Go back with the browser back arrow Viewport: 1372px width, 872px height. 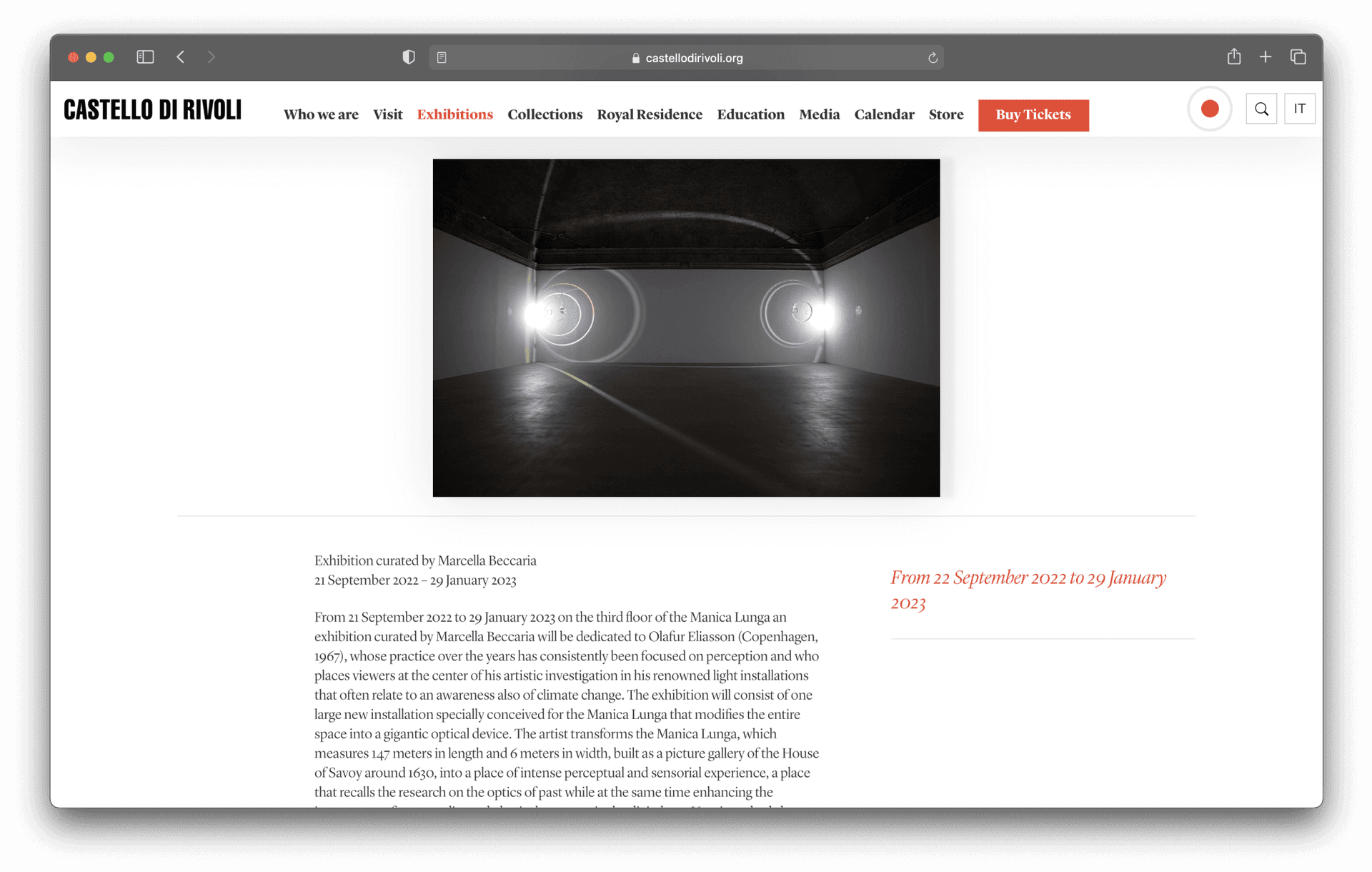coord(181,57)
